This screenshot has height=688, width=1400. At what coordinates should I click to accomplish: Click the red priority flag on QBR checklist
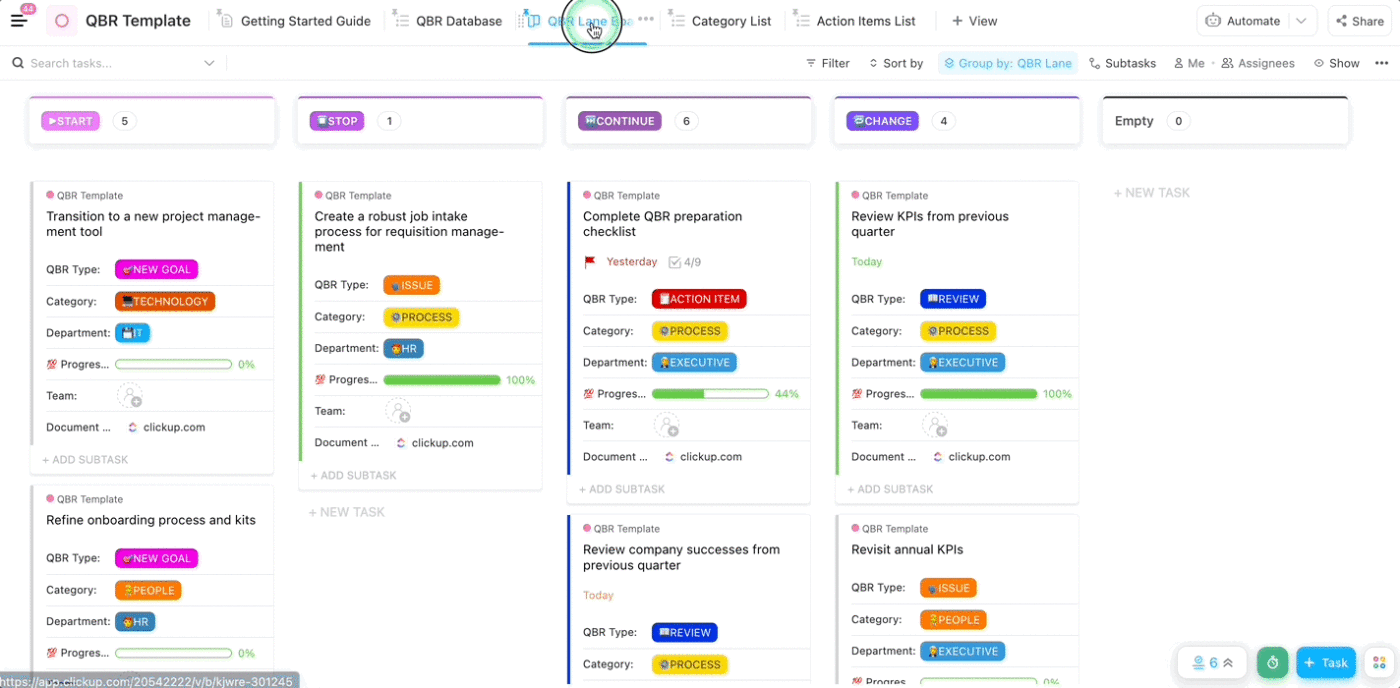click(590, 262)
